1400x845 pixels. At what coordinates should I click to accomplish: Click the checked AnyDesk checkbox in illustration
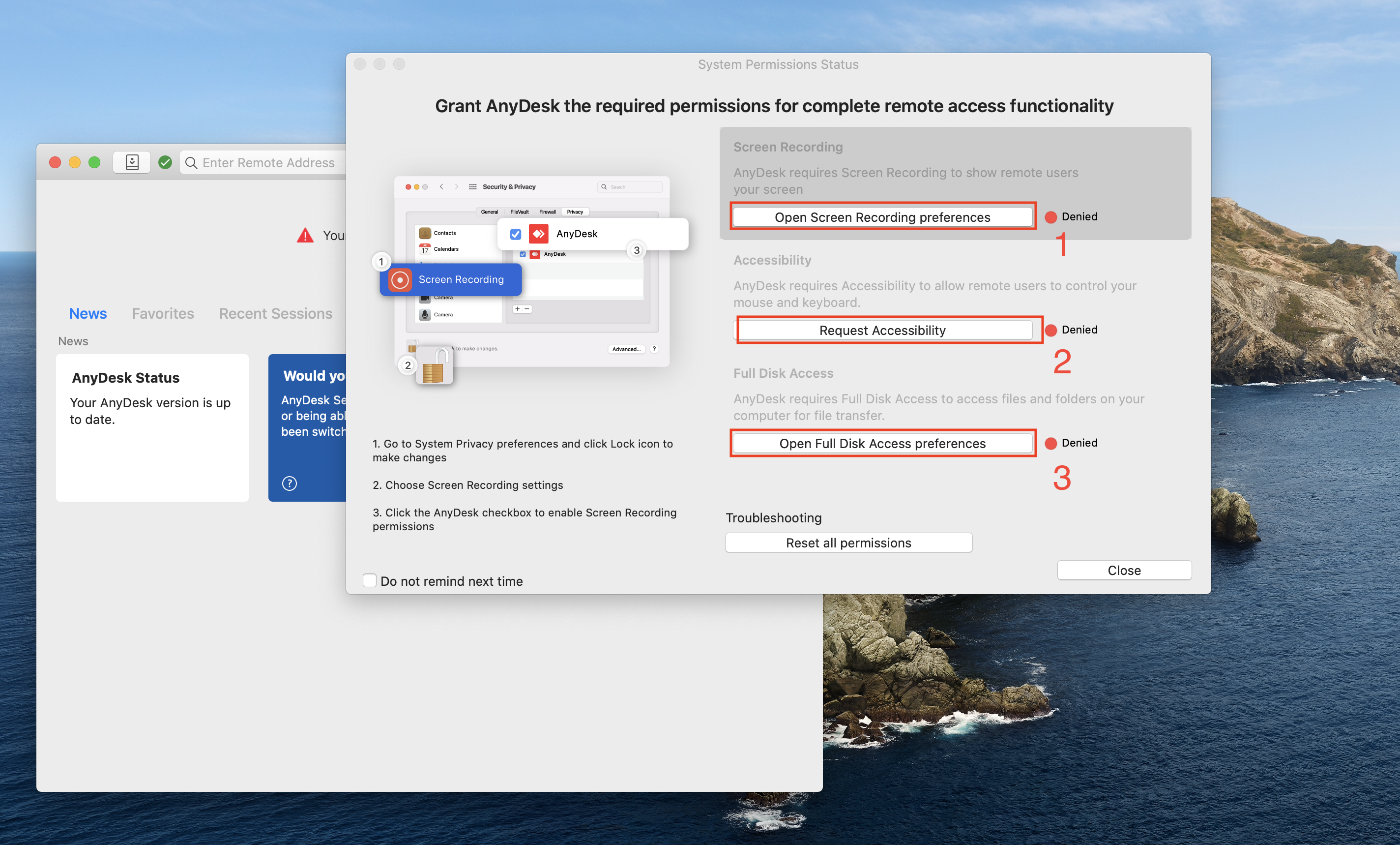coord(515,234)
